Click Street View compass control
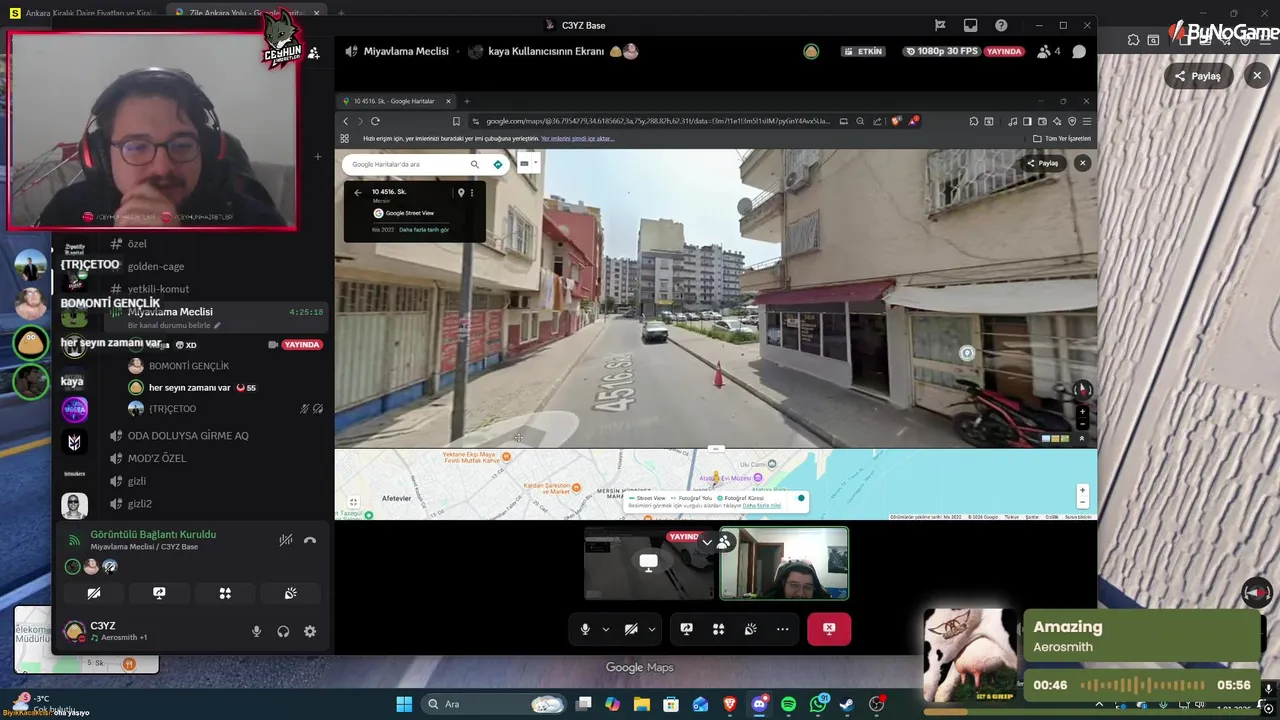Screen dimensions: 1280x720 [x=1082, y=390]
